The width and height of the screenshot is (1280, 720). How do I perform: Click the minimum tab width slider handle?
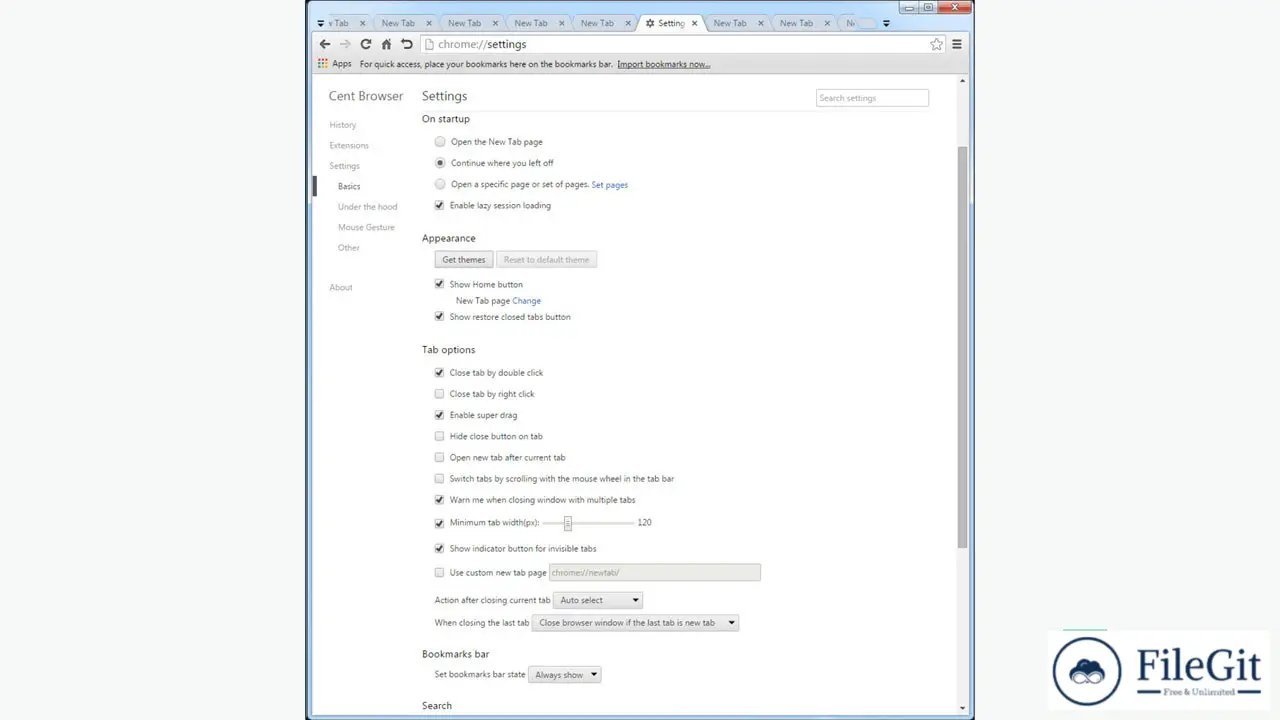[x=567, y=523]
